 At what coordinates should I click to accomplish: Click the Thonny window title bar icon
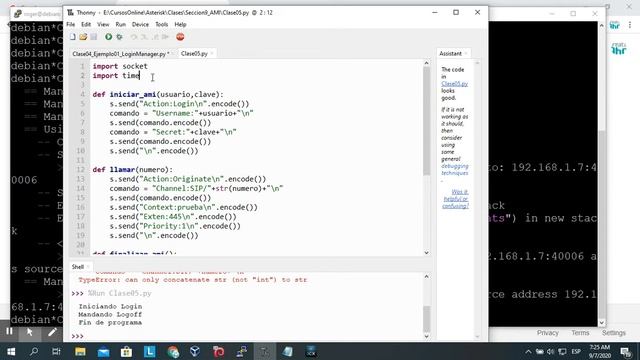[70, 13]
